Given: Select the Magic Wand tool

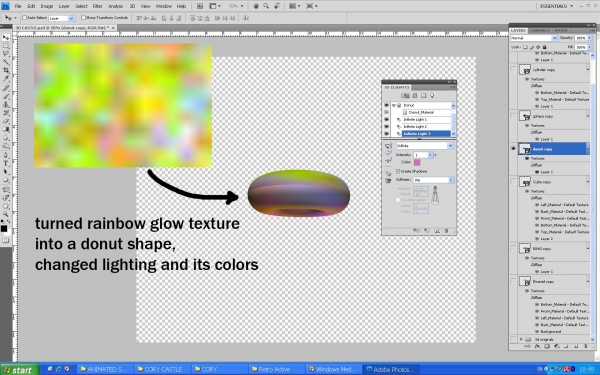Looking at the screenshot, I should click(x=5, y=62).
